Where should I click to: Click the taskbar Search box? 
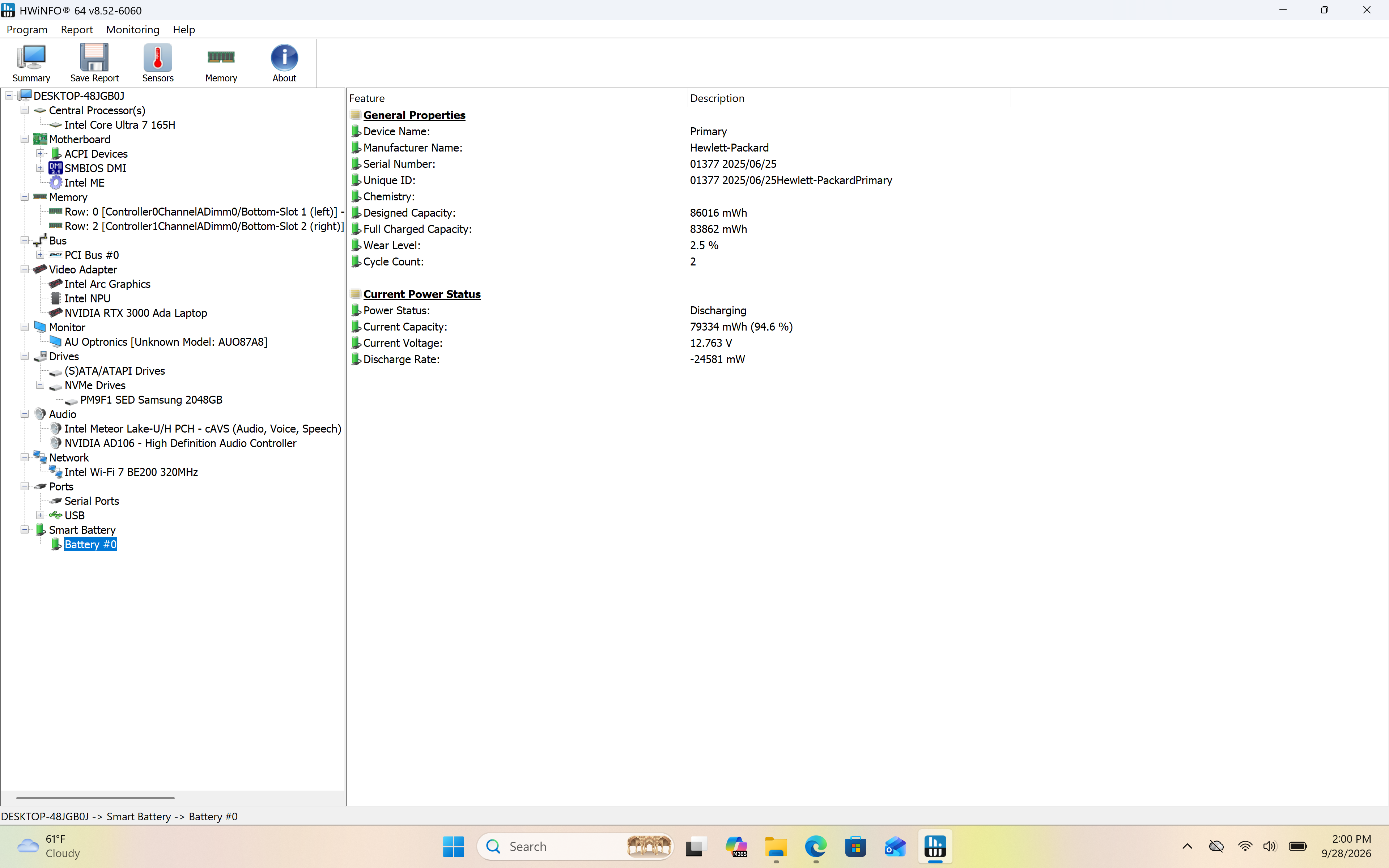574,846
